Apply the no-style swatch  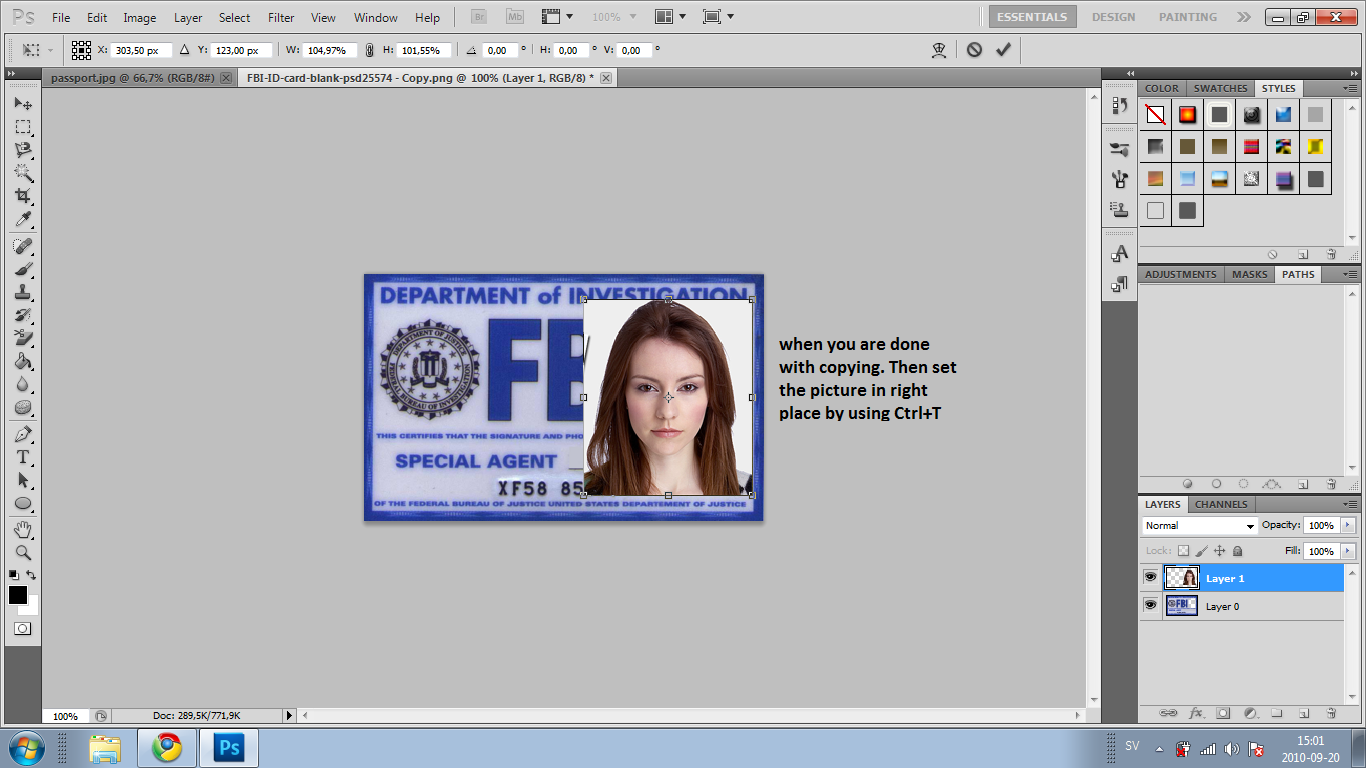click(1155, 115)
